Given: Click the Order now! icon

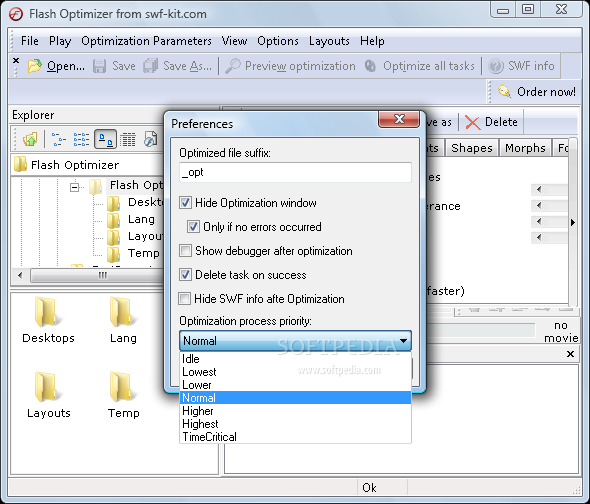Looking at the screenshot, I should click(504, 91).
